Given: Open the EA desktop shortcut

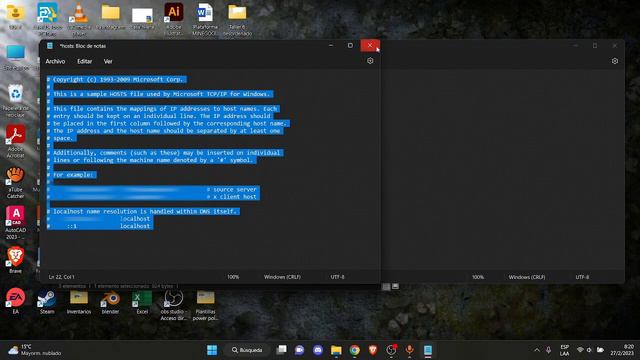Looking at the screenshot, I should tap(16, 301).
